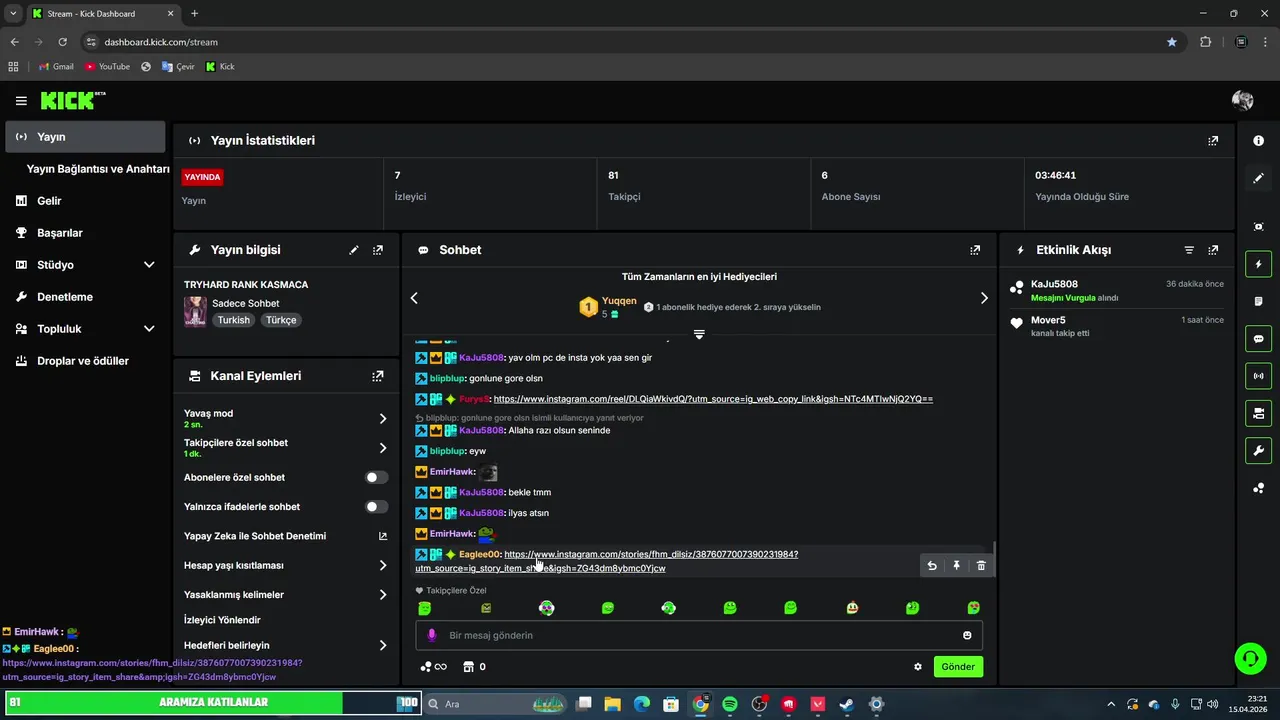Open Steam from the Windows taskbar
Image resolution: width=1280 pixels, height=720 pixels.
(x=847, y=704)
